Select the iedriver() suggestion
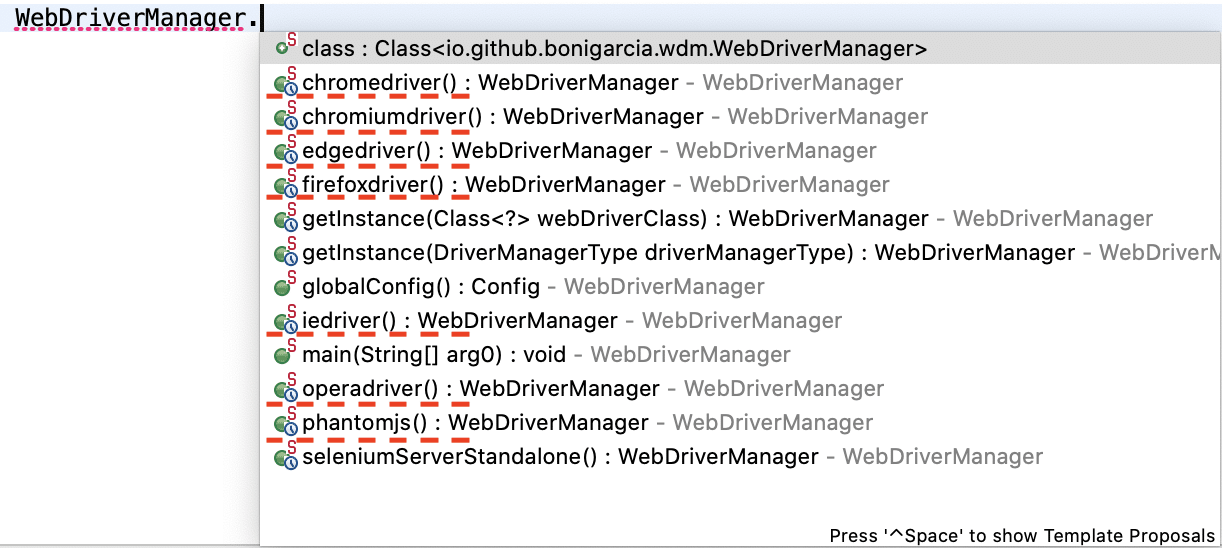 click(459, 321)
